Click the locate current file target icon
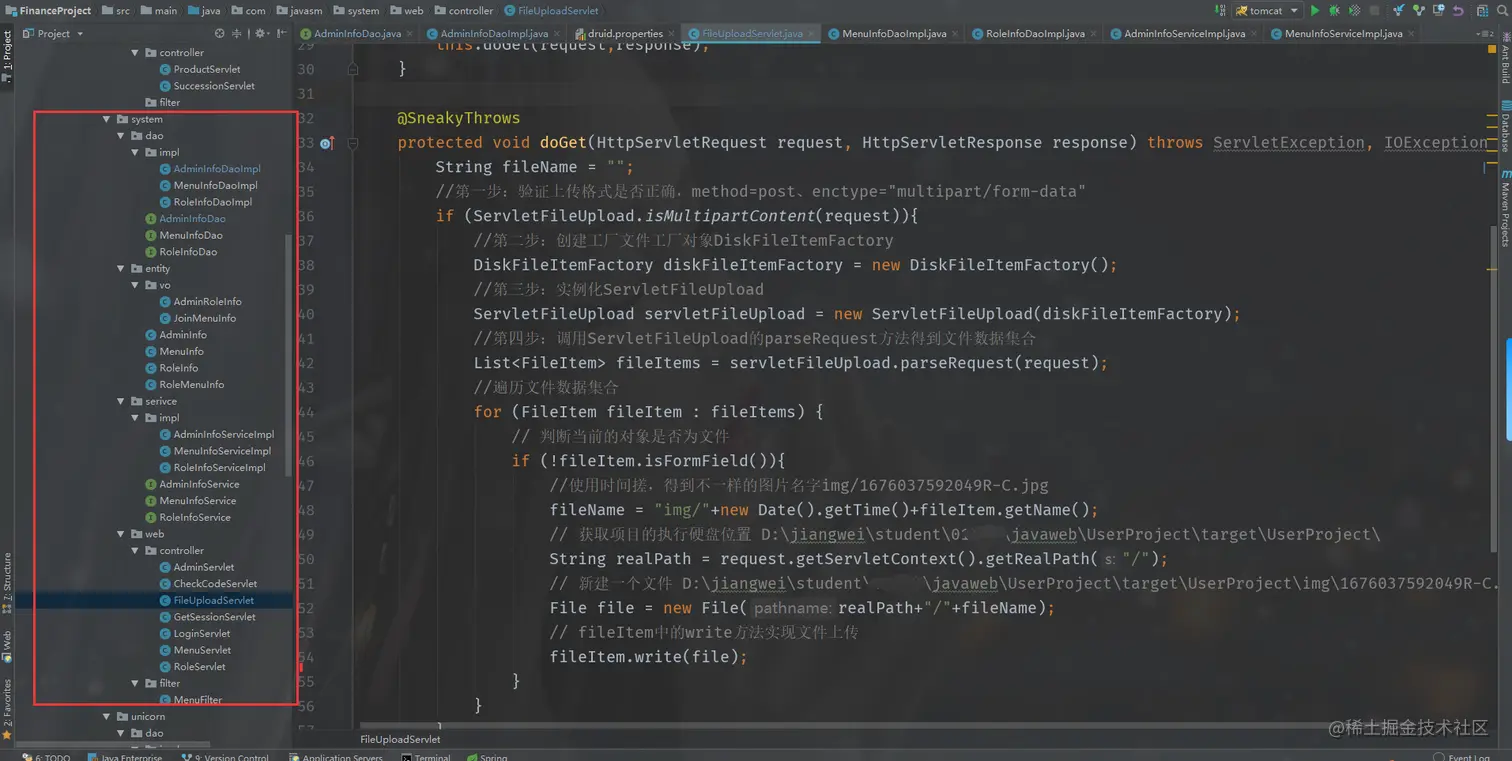This screenshot has height=761, width=1512. click(220, 33)
